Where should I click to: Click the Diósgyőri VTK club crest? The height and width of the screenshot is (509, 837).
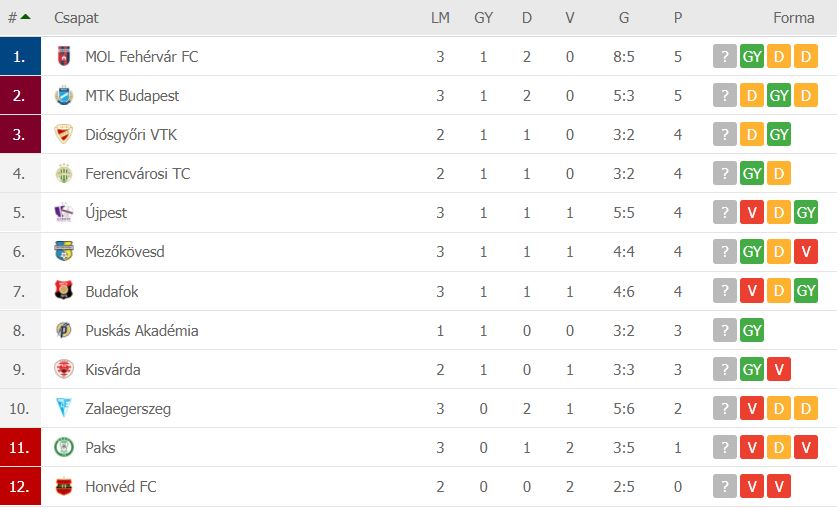pyautogui.click(x=64, y=134)
